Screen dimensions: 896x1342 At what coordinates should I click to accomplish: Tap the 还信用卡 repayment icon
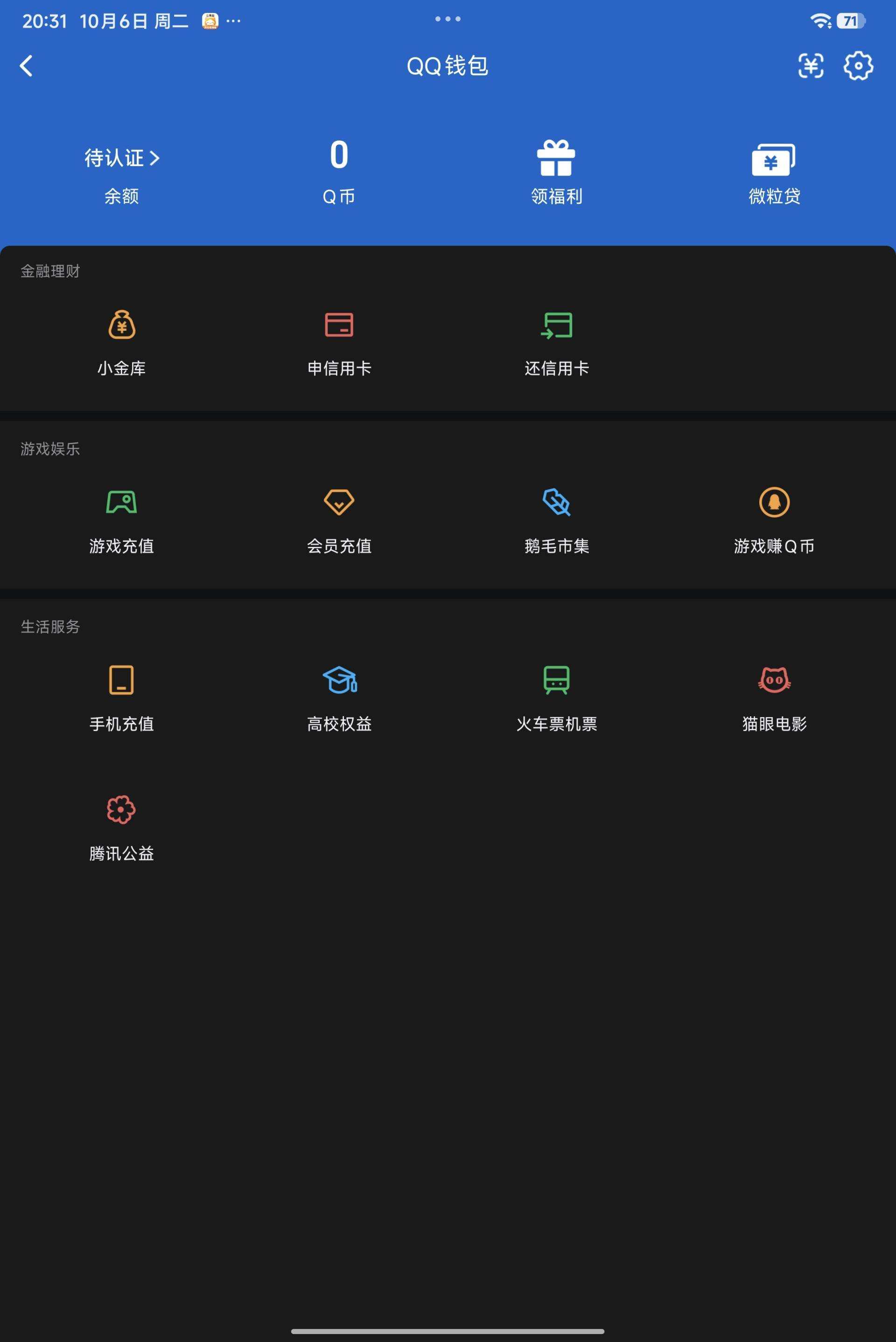[557, 325]
